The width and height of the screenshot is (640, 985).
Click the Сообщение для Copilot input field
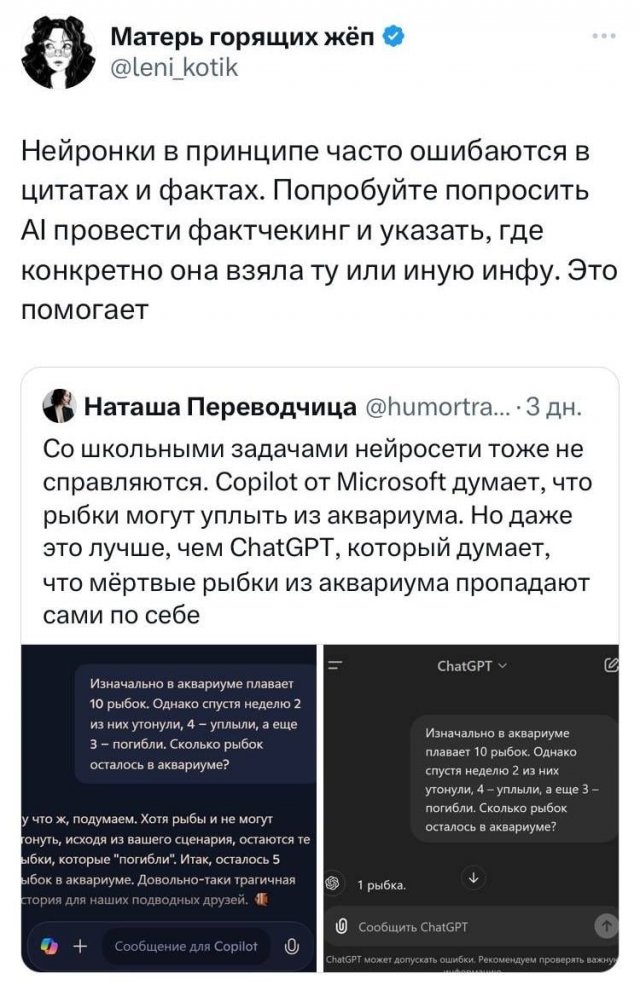click(185, 946)
